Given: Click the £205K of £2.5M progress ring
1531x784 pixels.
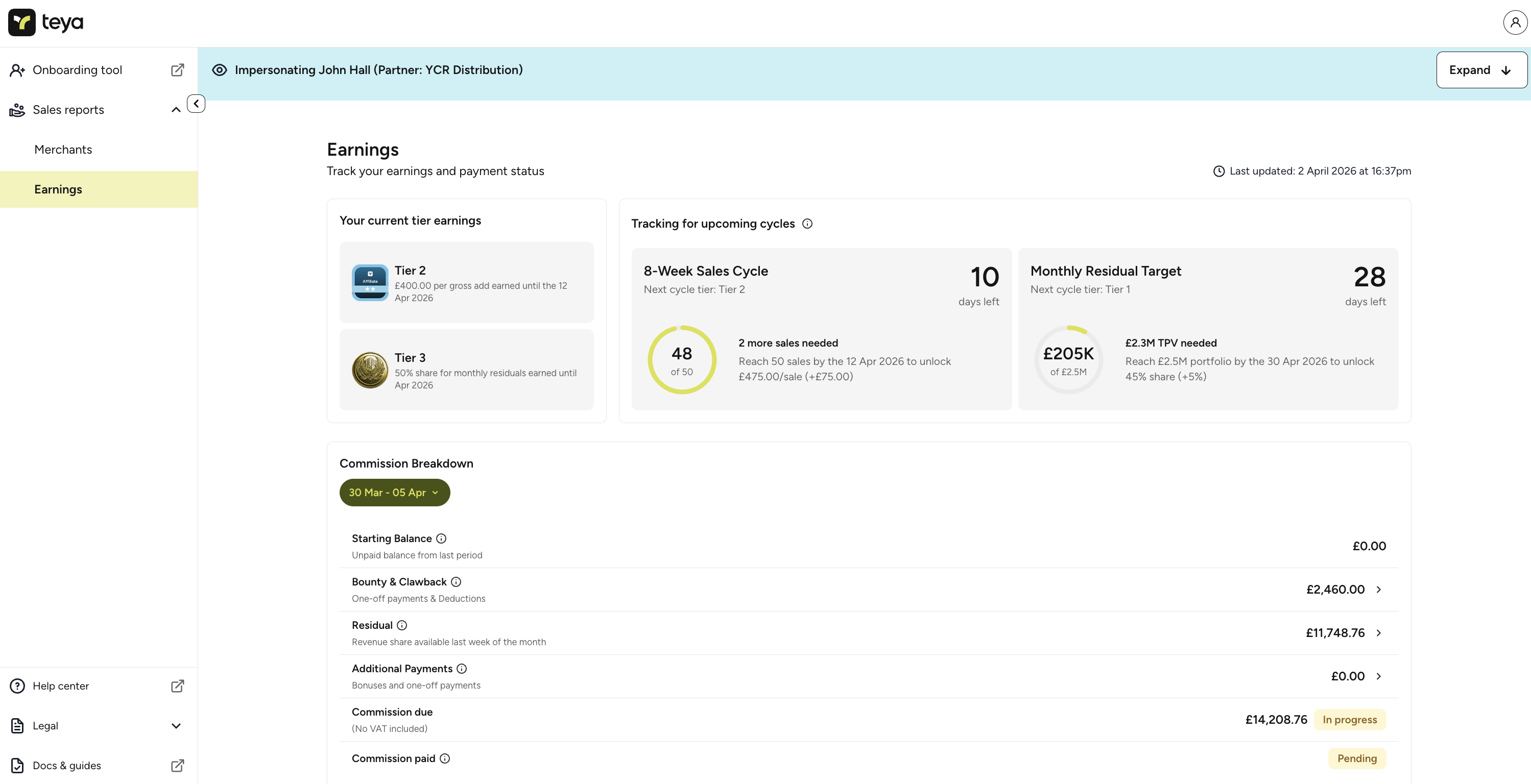Looking at the screenshot, I should 1068,360.
